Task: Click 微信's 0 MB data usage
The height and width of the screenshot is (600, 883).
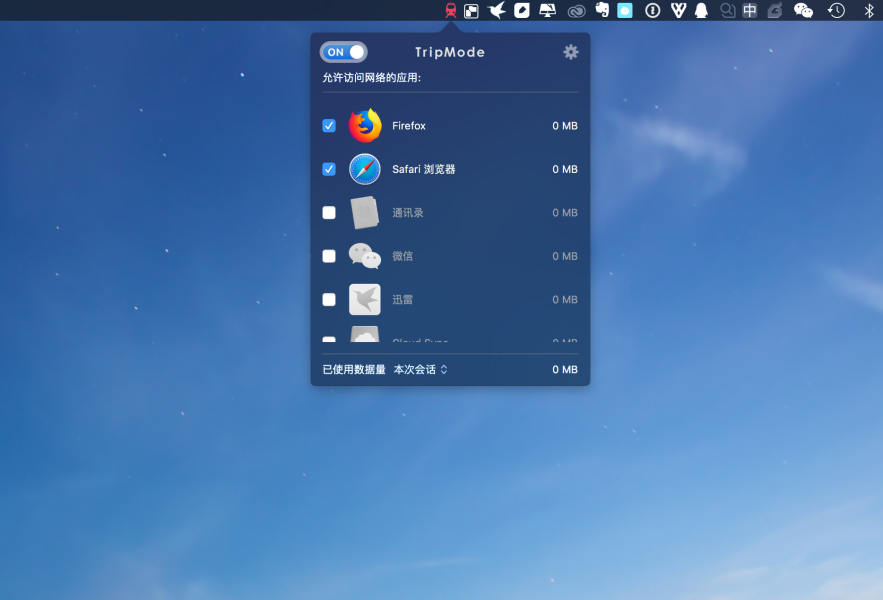Action: tap(565, 256)
